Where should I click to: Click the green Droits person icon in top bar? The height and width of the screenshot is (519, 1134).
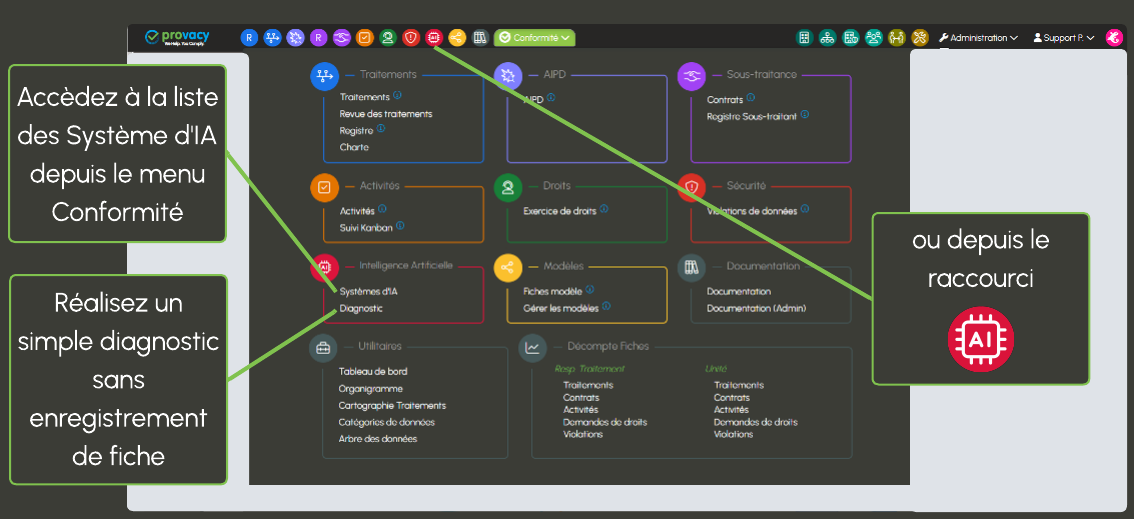[388, 38]
